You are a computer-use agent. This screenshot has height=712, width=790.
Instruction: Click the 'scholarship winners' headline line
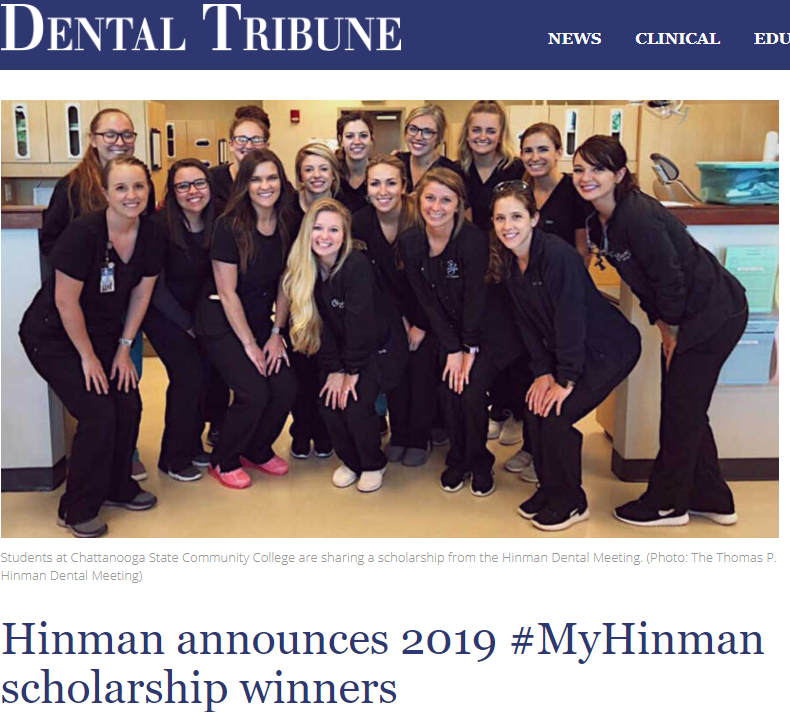point(199,688)
